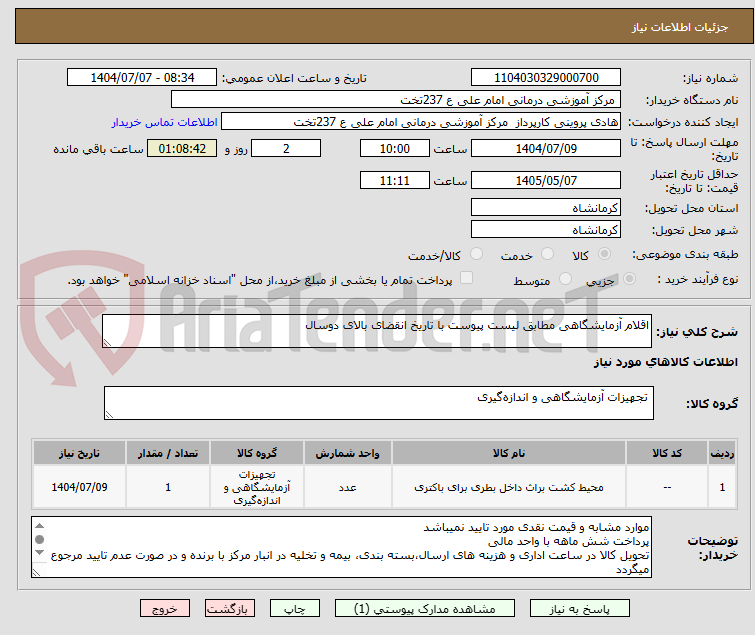
Task: Select the کالا radio button
Action: (x=604, y=254)
